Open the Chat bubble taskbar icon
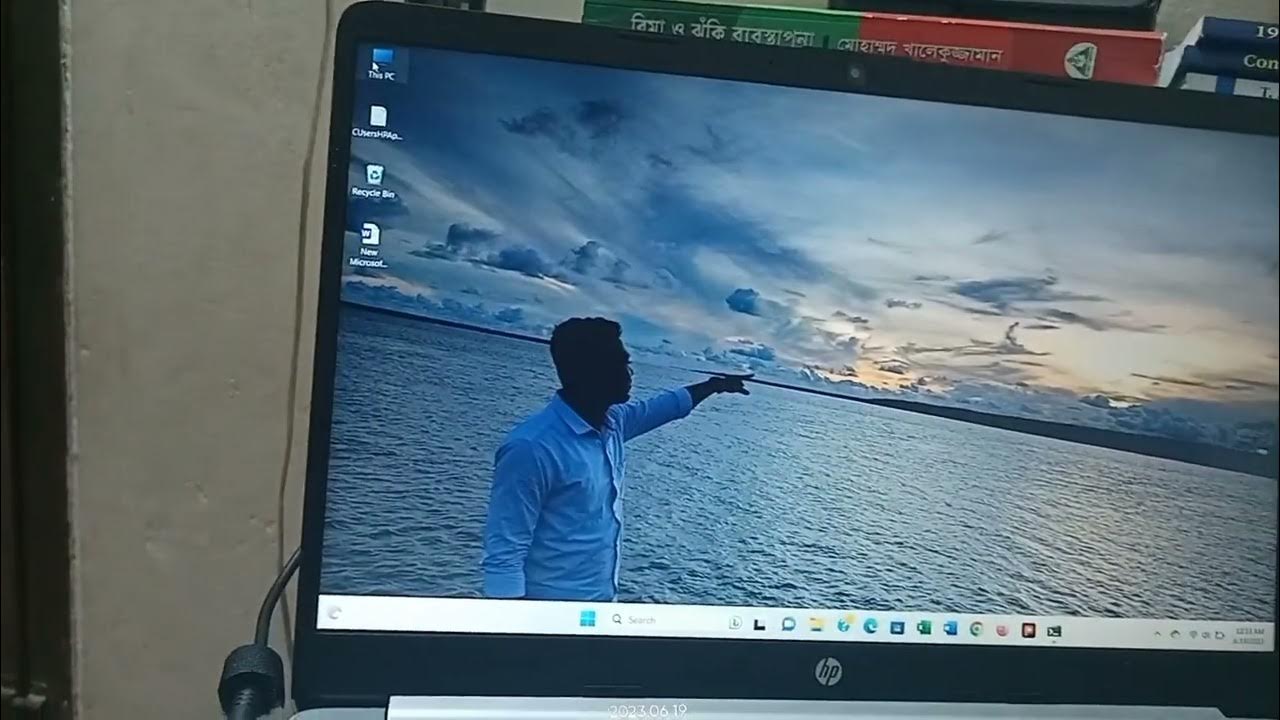Screen dimensions: 1280x720 pyautogui.click(x=788, y=624)
